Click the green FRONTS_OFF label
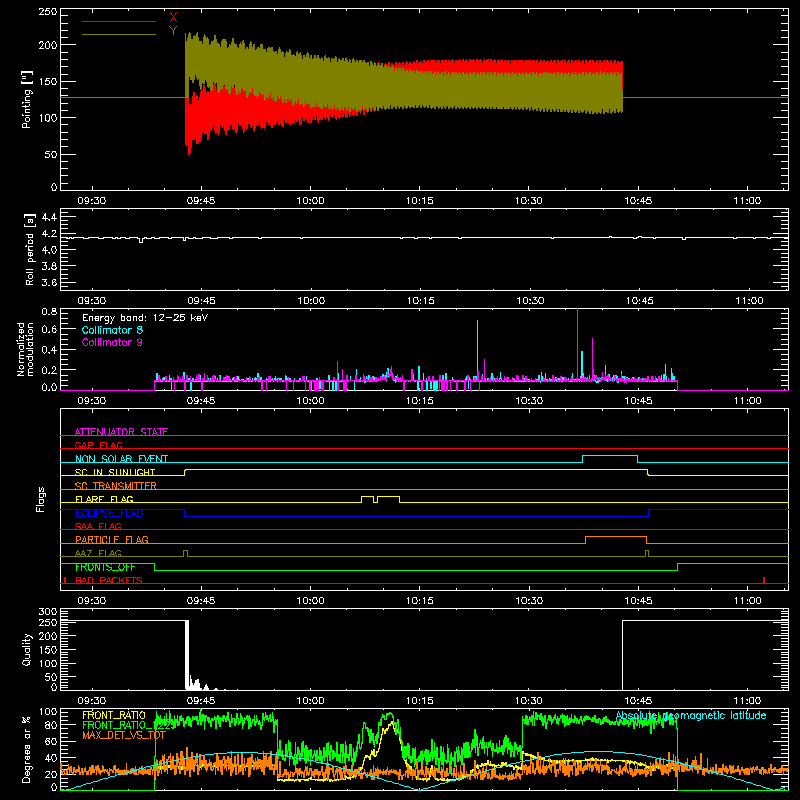The image size is (800, 800). (105, 567)
